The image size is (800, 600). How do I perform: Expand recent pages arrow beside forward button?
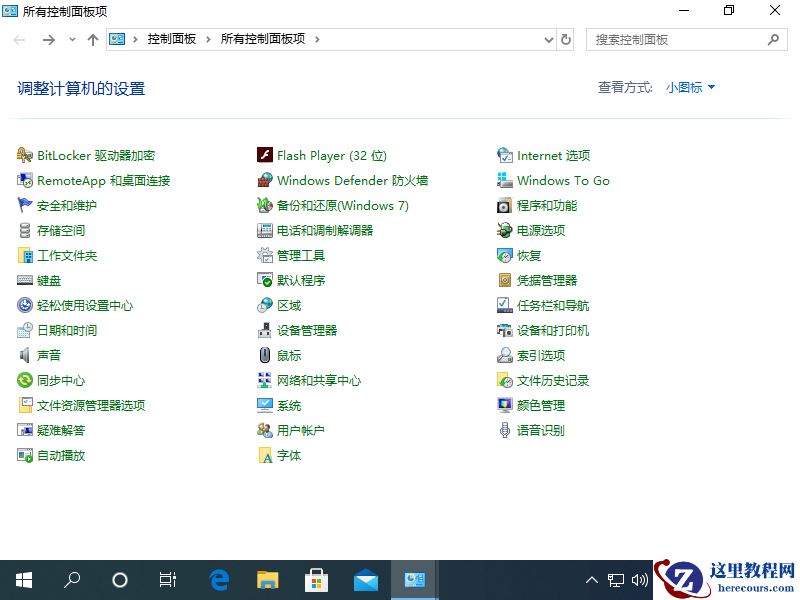71,40
